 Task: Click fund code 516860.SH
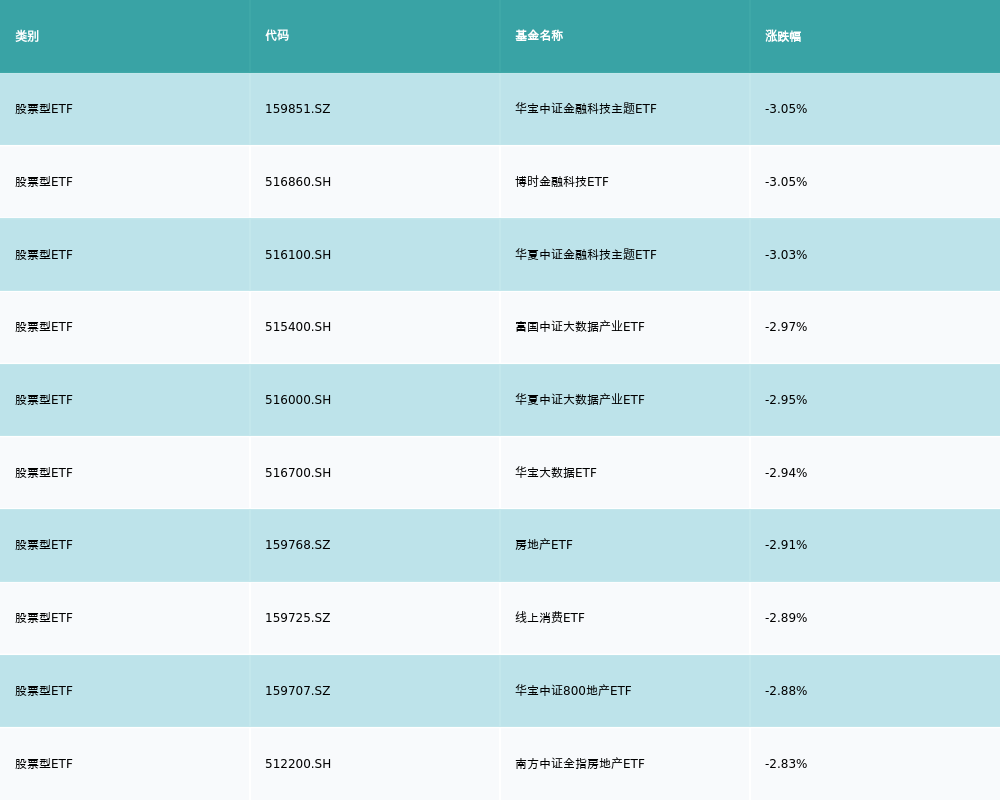pos(298,182)
